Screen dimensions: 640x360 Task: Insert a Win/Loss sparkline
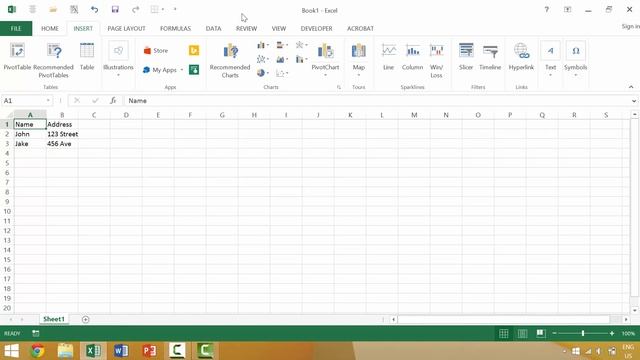pyautogui.click(x=436, y=60)
